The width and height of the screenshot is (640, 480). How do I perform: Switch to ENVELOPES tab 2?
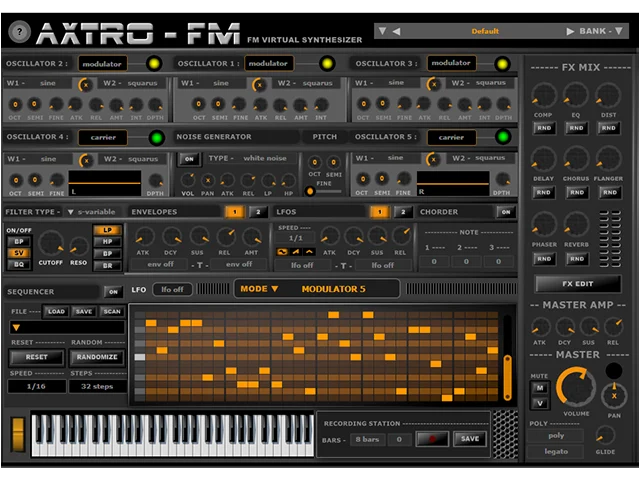coord(258,212)
